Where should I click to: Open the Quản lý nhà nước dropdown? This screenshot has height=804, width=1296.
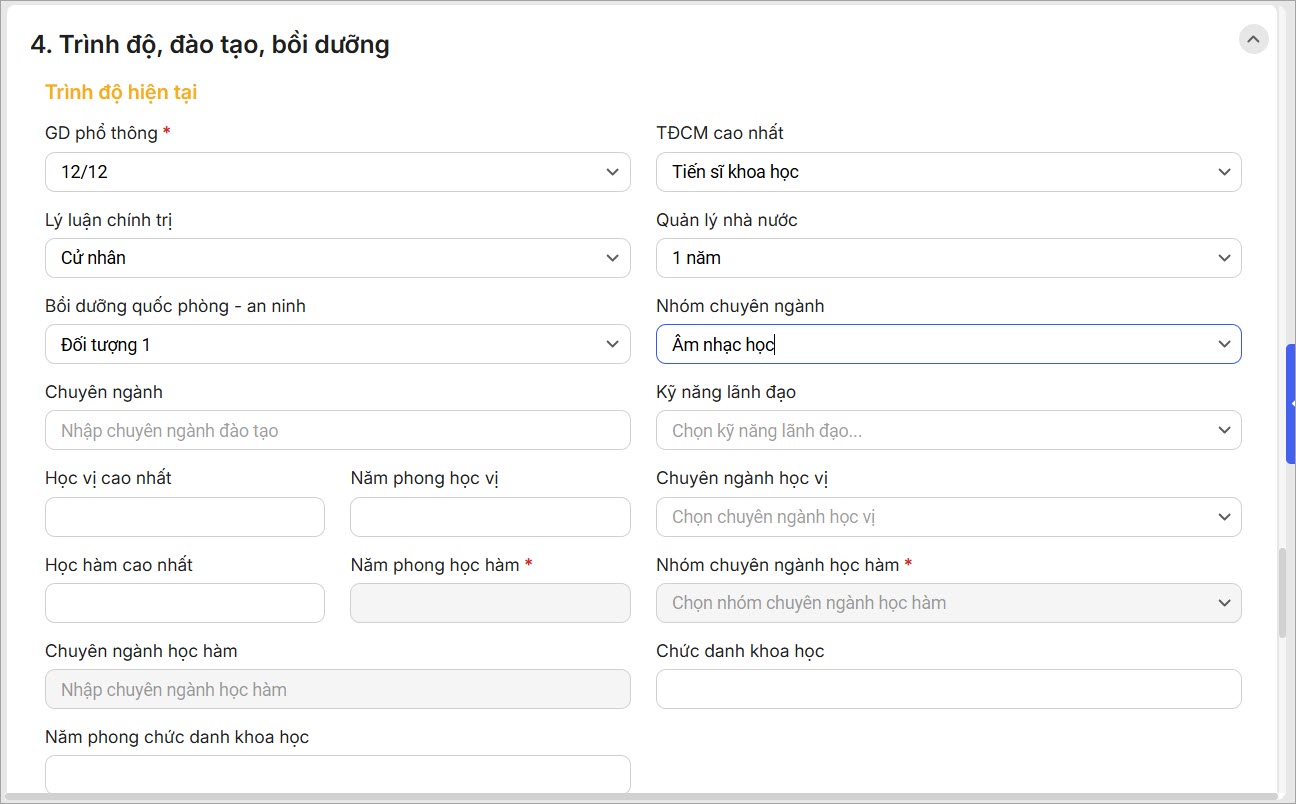pyautogui.click(x=948, y=258)
